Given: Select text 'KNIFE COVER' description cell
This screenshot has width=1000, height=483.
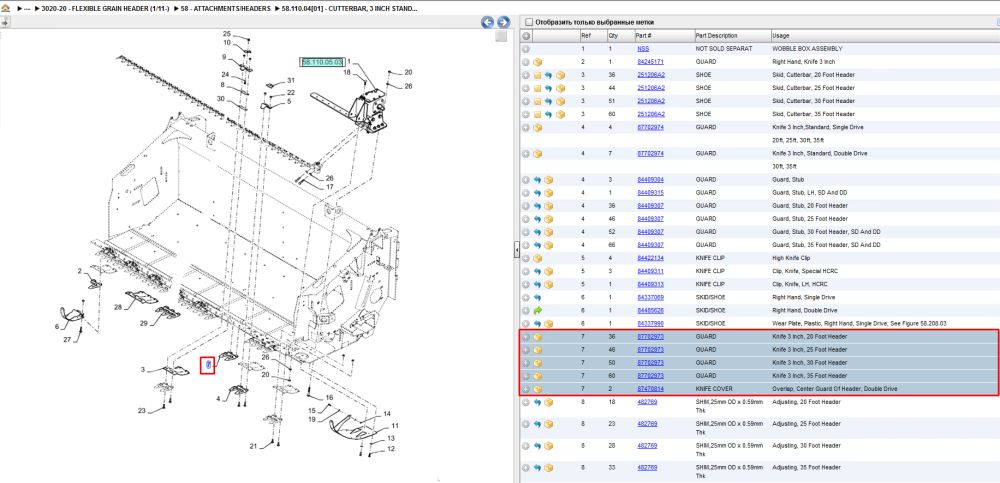Looking at the screenshot, I should coord(714,389).
